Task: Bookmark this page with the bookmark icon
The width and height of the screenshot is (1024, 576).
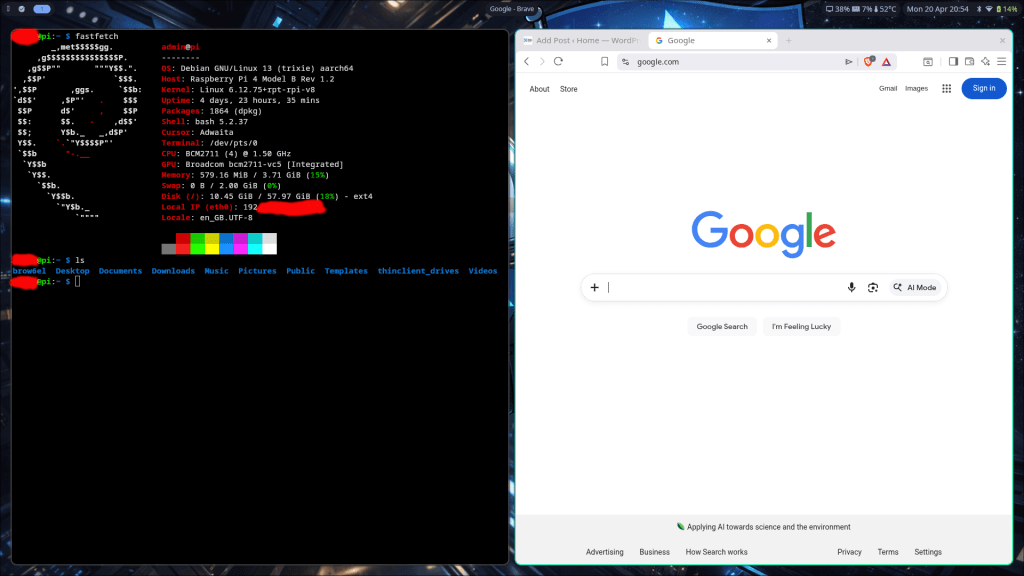Action: [604, 61]
